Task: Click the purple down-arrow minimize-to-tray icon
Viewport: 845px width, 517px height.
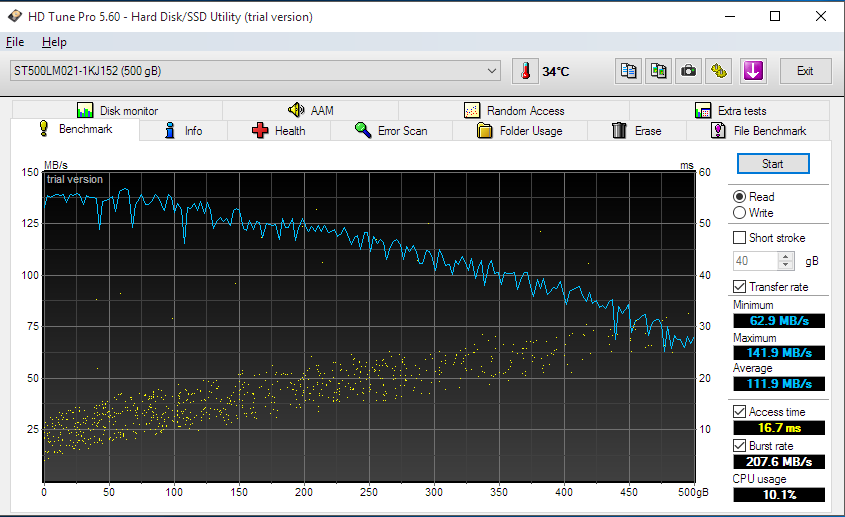Action: 753,71
